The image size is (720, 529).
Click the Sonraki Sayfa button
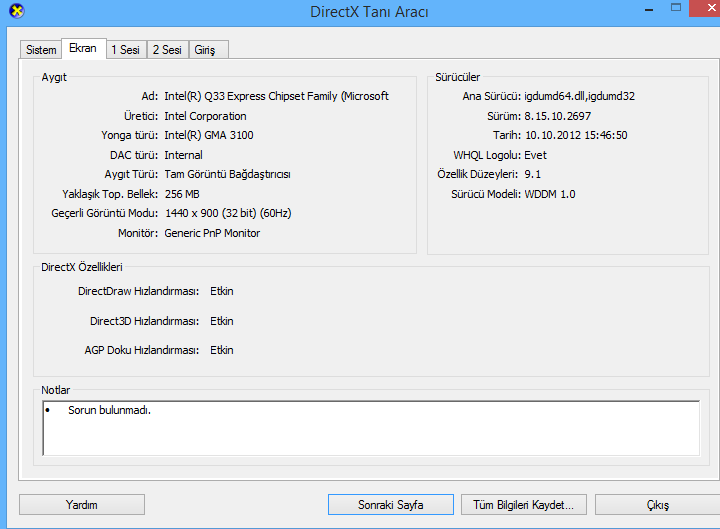[390, 505]
